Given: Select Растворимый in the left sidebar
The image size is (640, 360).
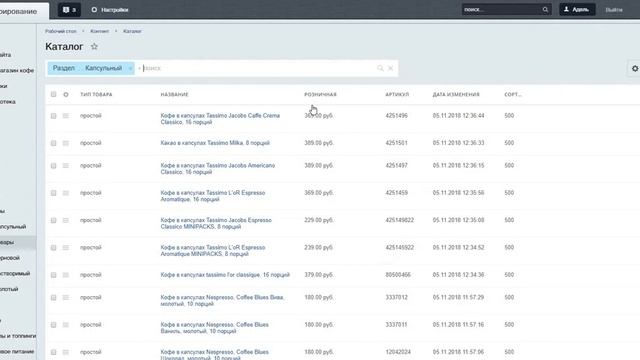Looking at the screenshot, I should pyautogui.click(x=15, y=273).
